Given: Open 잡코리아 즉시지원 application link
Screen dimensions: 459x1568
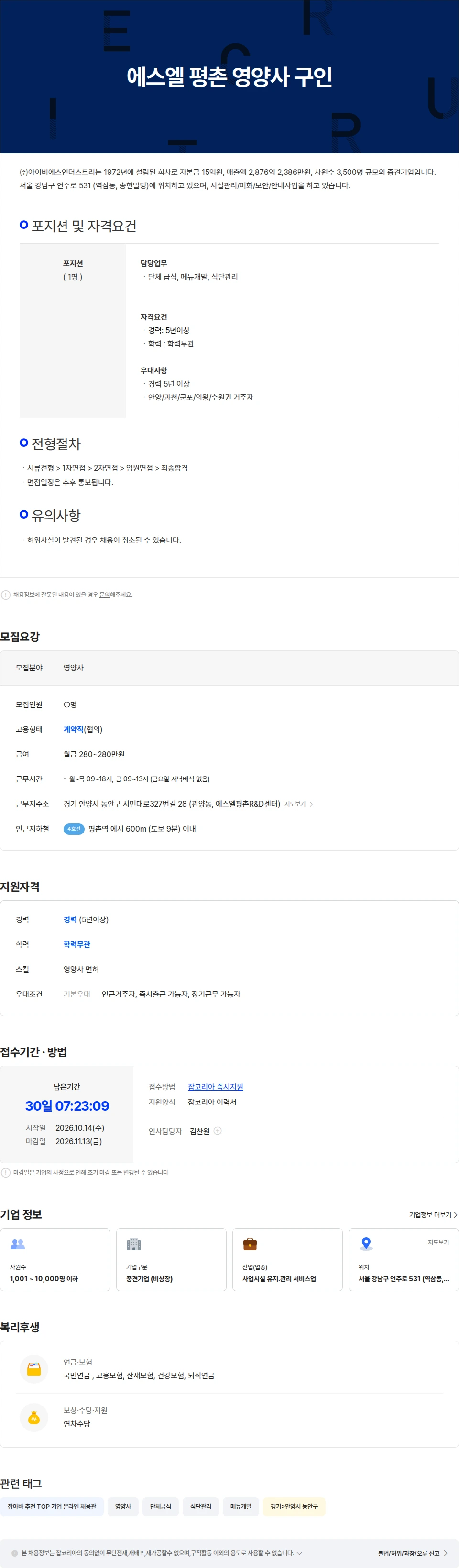Looking at the screenshot, I should point(215,1087).
